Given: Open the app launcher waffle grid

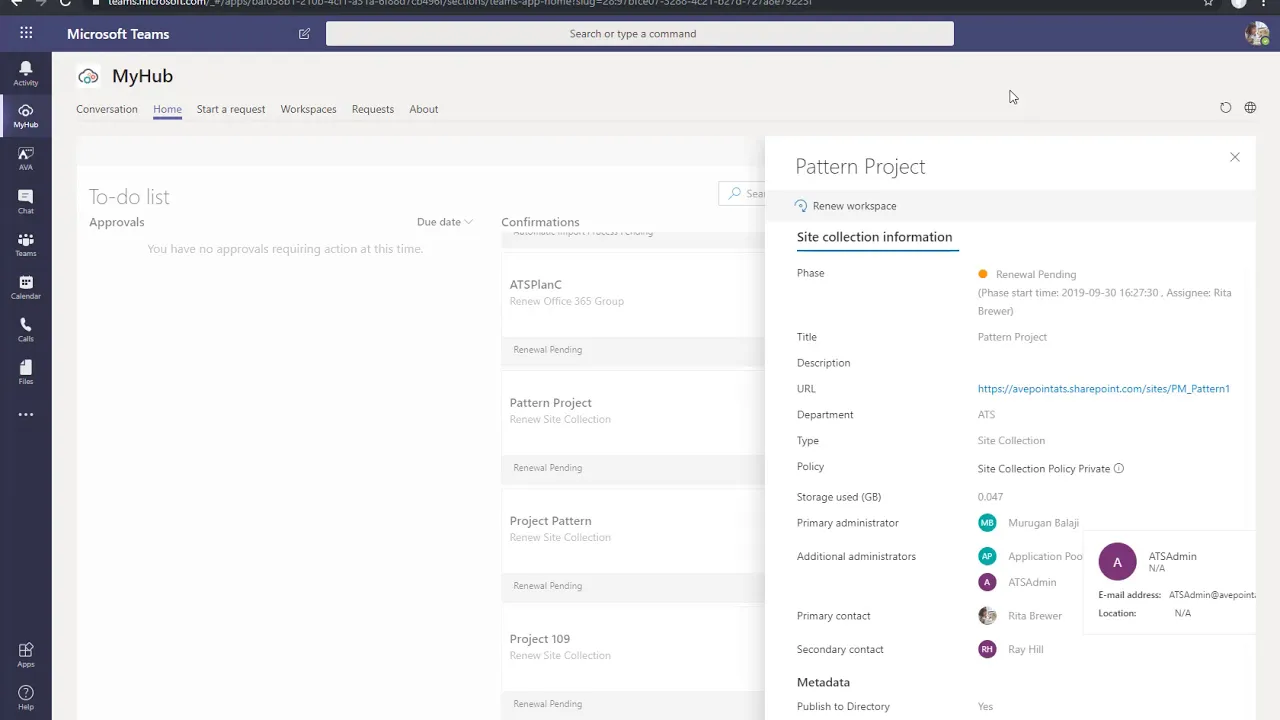Looking at the screenshot, I should coord(26,33).
